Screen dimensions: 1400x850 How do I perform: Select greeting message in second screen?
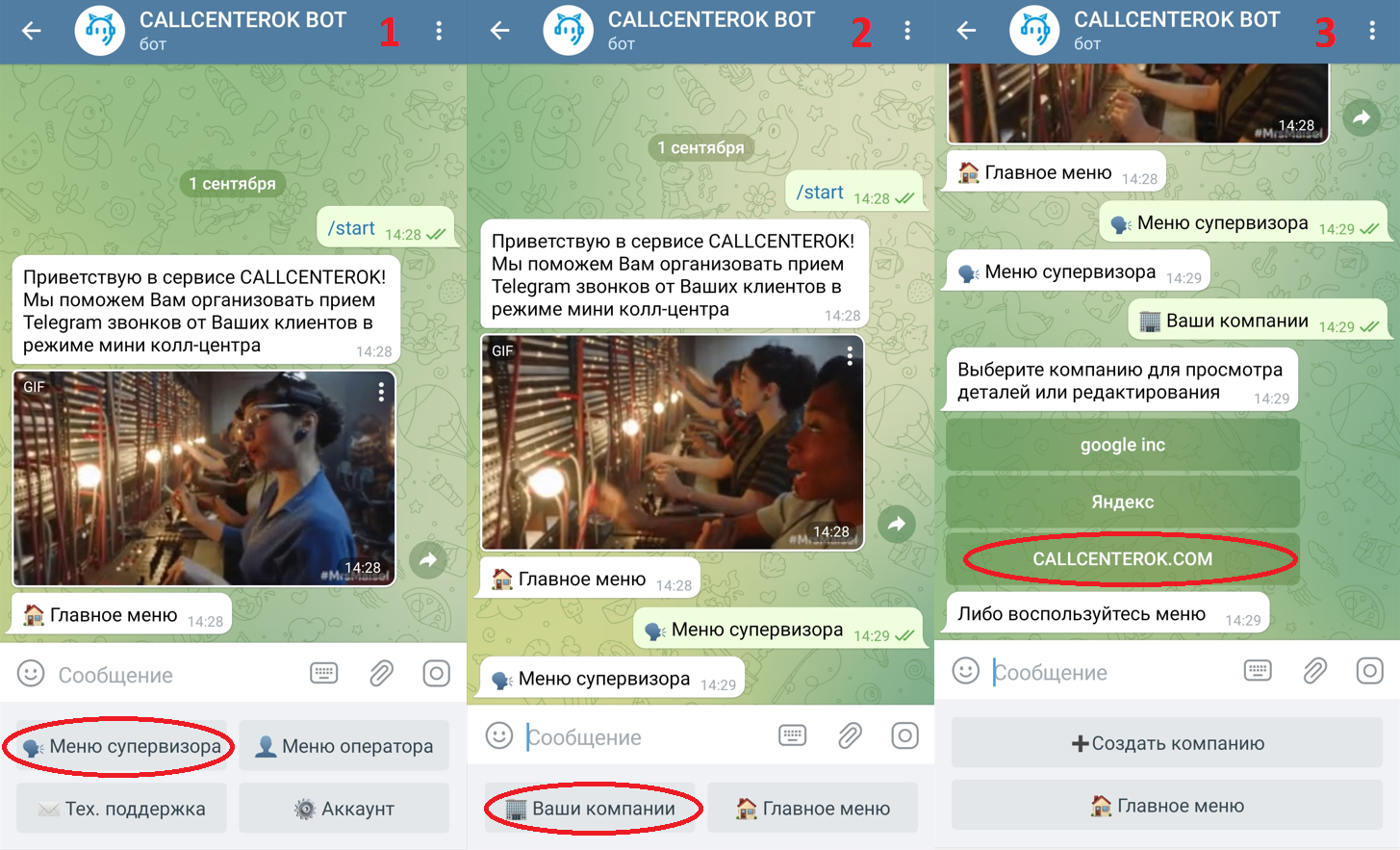pyautogui.click(x=674, y=275)
